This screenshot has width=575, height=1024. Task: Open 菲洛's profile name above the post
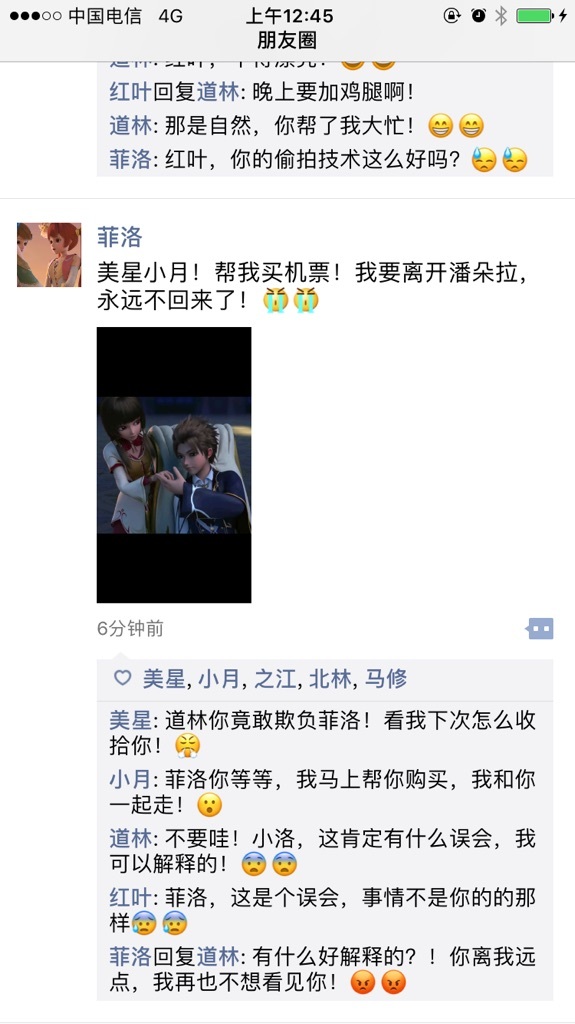click(x=120, y=237)
